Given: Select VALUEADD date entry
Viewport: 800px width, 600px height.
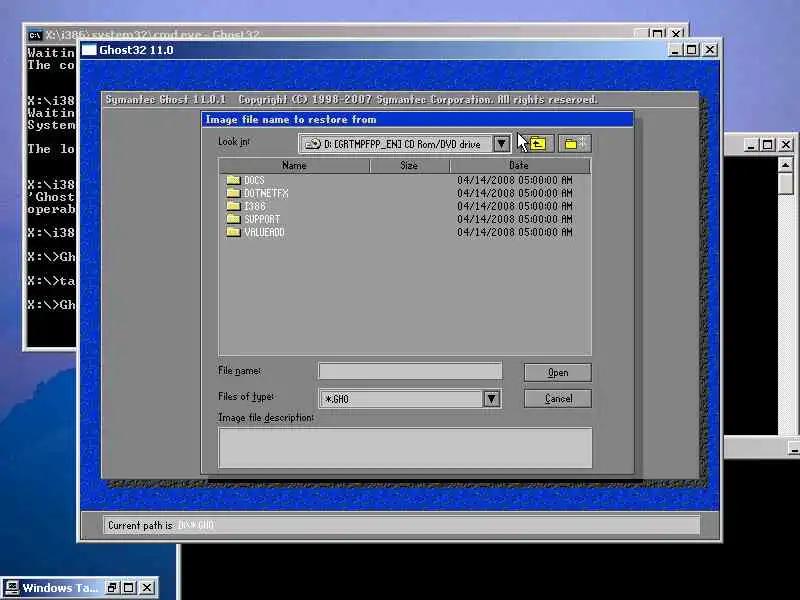Looking at the screenshot, I should 514,232.
